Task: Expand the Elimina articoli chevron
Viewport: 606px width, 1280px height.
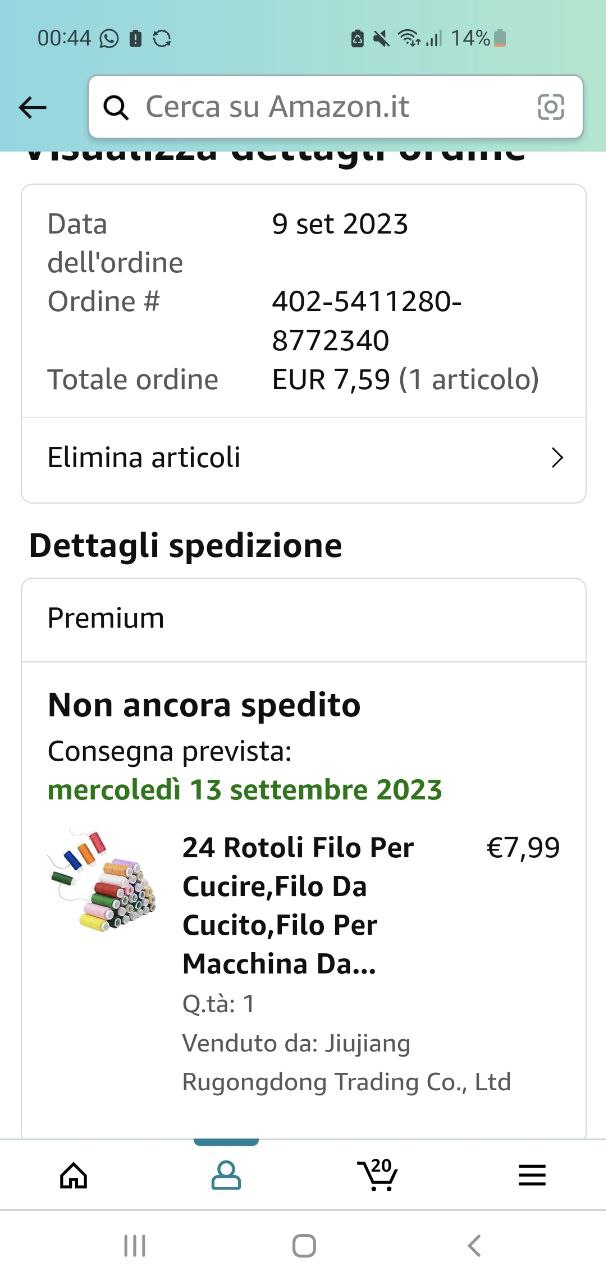Action: click(x=557, y=458)
